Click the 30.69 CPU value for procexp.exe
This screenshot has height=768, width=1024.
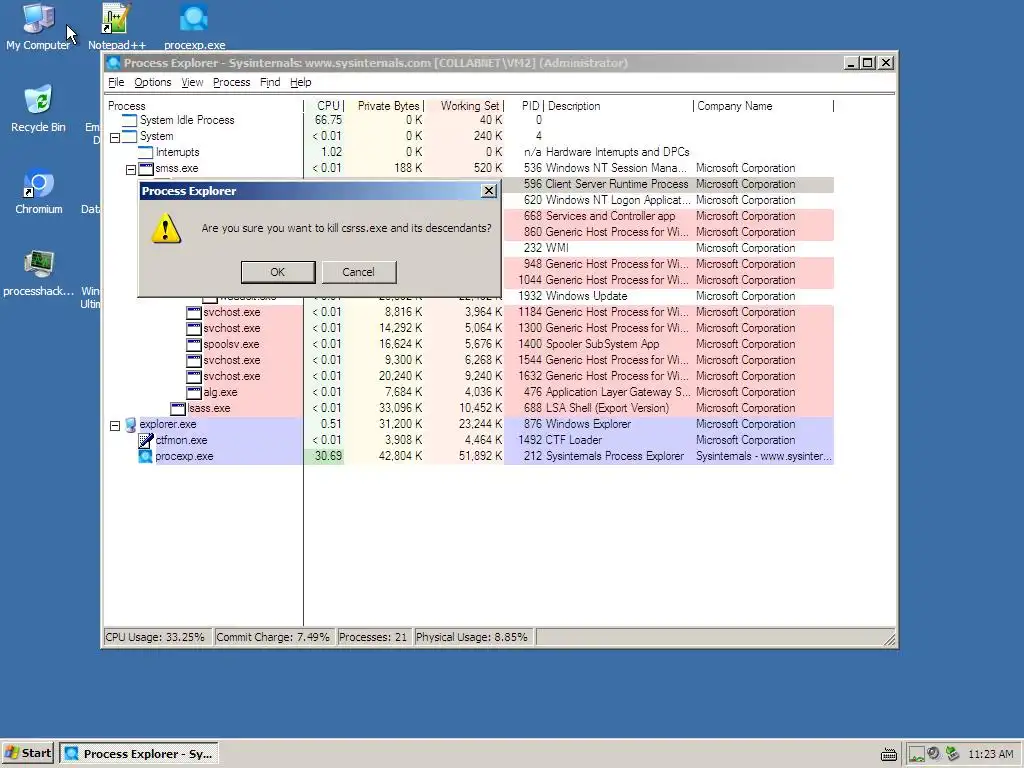tap(328, 456)
